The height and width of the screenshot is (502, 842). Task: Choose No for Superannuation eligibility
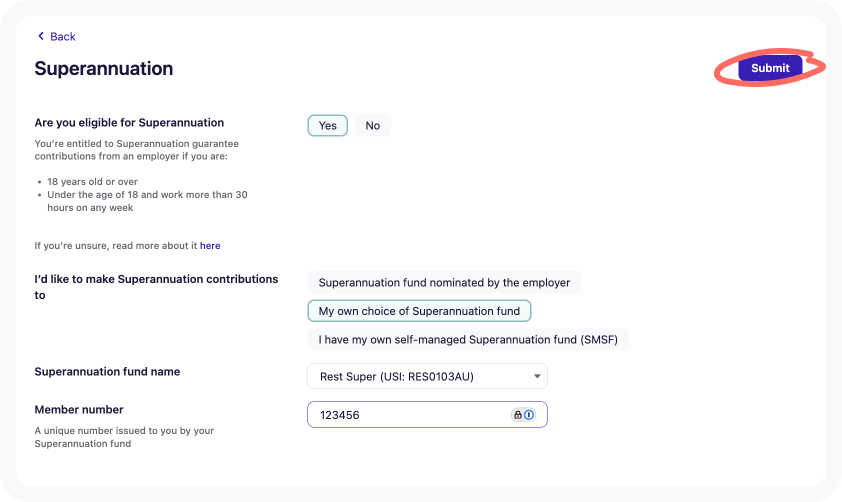tap(373, 126)
